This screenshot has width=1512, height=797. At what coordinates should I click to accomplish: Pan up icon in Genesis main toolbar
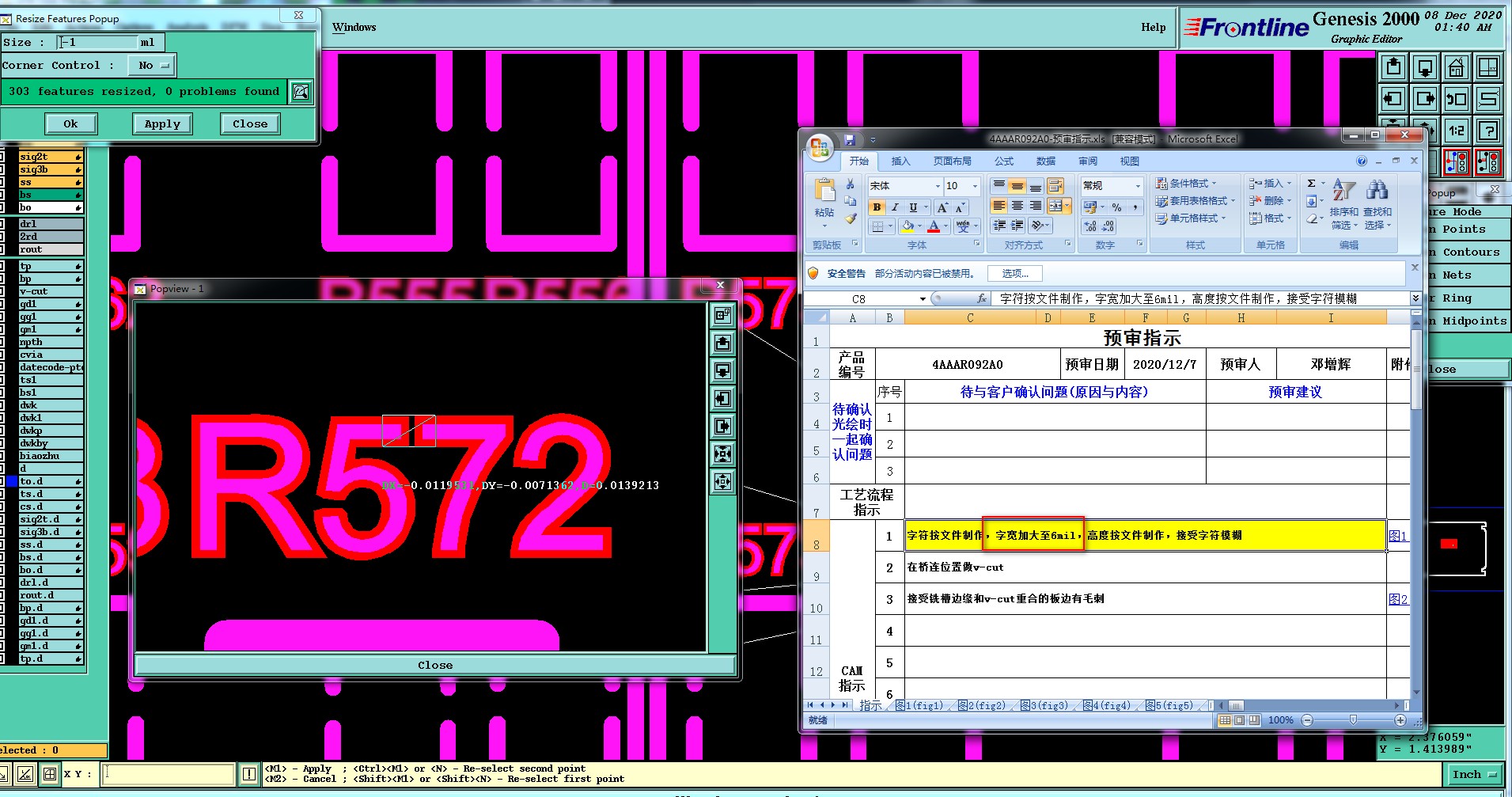1393,68
